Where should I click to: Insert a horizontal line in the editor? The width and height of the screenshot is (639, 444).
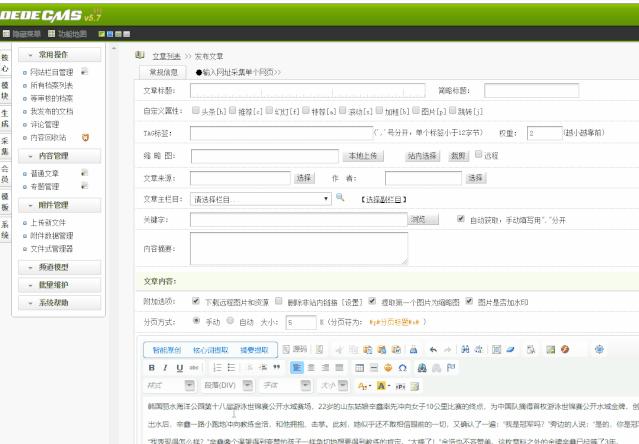point(374,368)
